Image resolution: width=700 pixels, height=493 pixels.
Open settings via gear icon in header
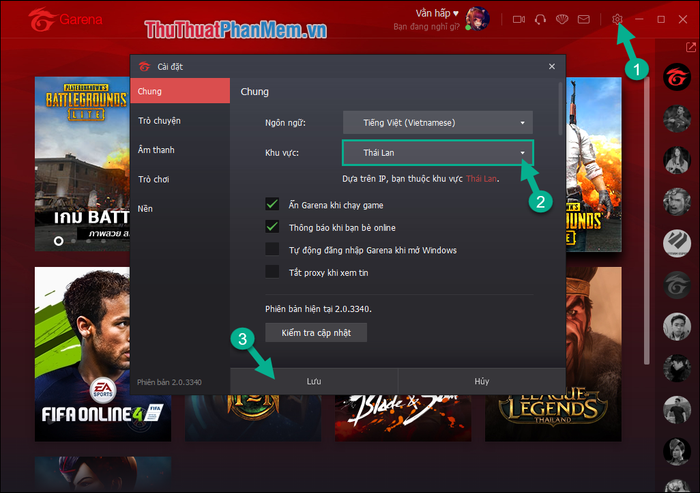coord(617,19)
